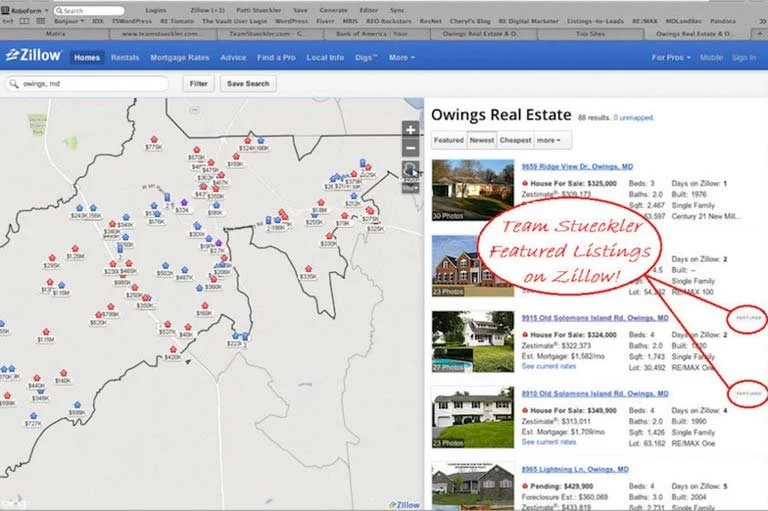Zoom out on the map with minus button
Viewport: 768px width, 511px height.
tap(410, 148)
